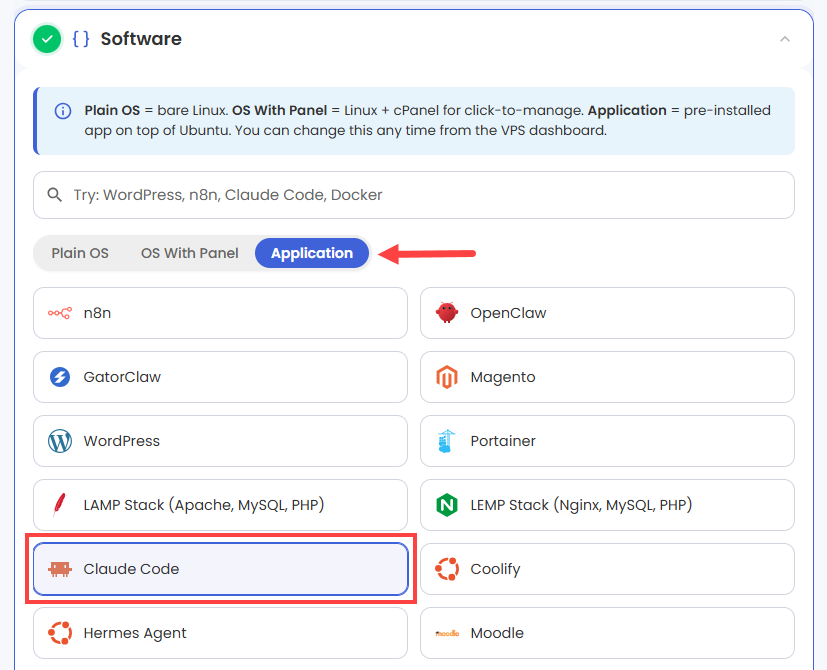
Task: Pick the Magento application option
Action: point(607,377)
